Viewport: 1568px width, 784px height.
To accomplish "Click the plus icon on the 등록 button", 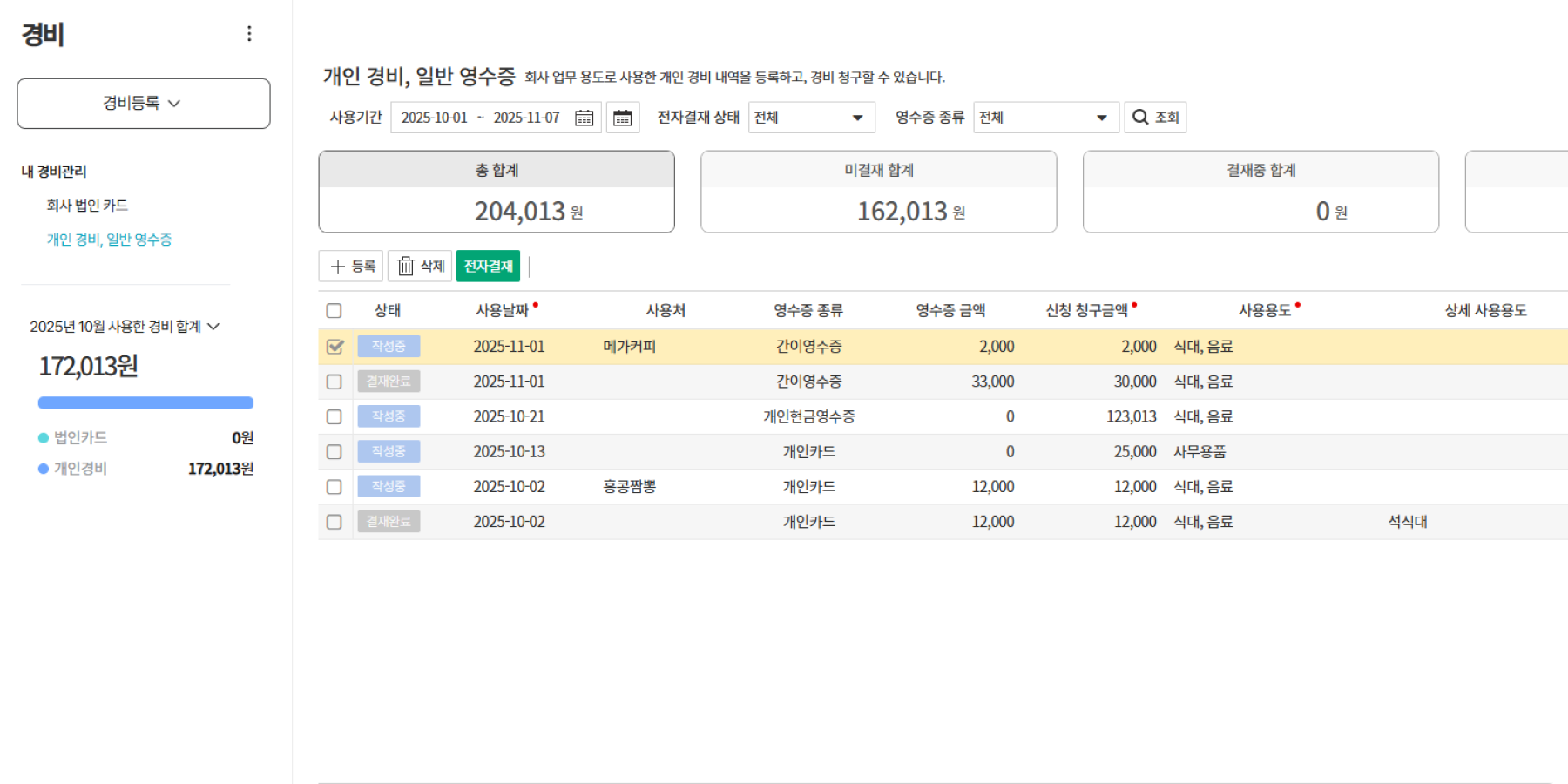I will coord(338,266).
